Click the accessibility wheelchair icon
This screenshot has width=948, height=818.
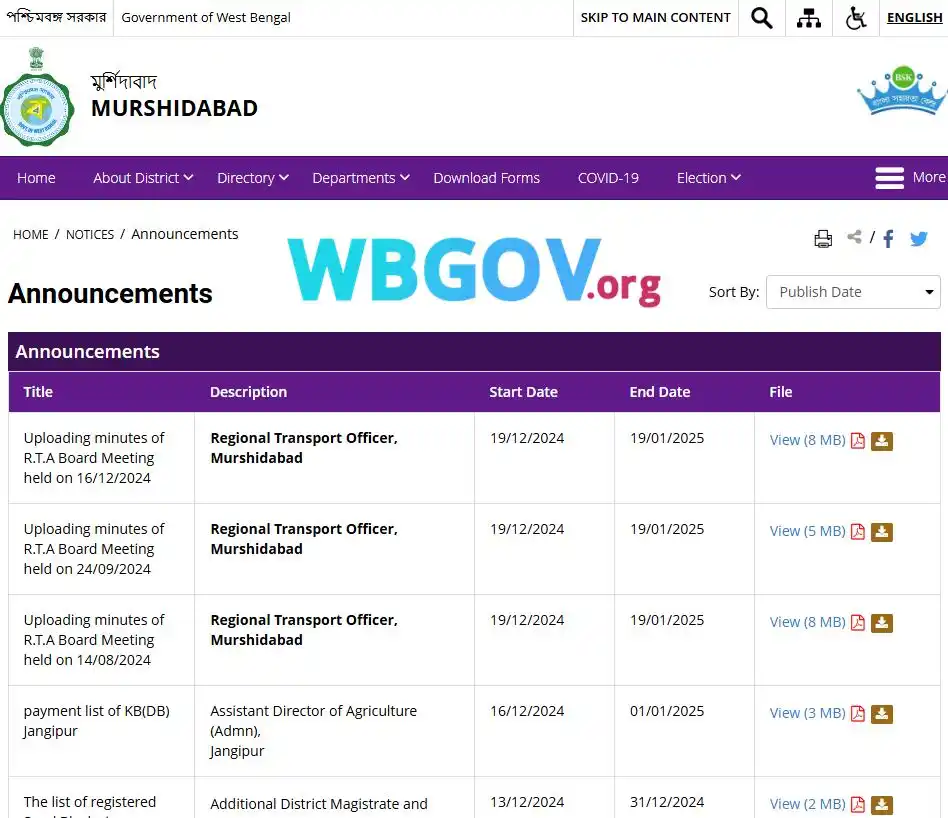point(855,17)
